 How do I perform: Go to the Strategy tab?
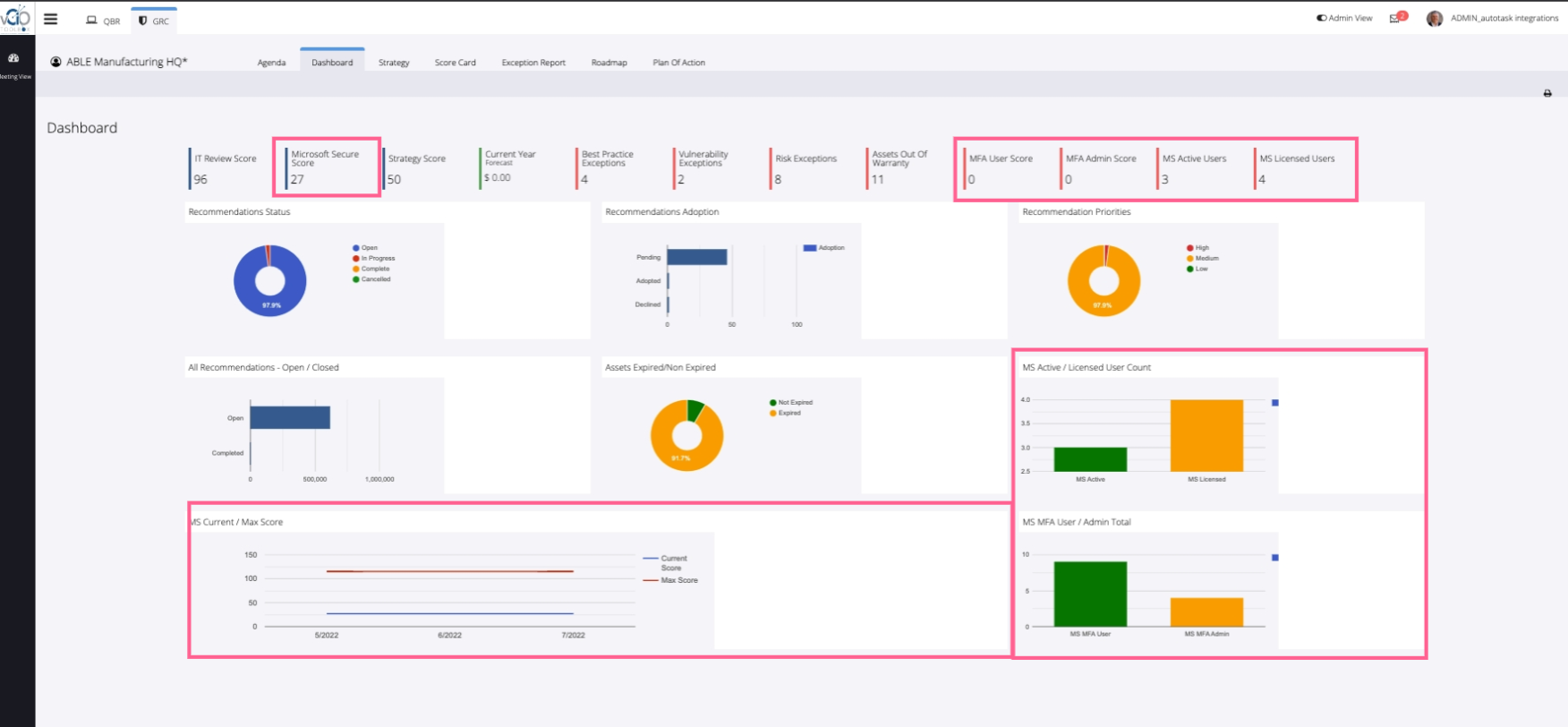[394, 63]
